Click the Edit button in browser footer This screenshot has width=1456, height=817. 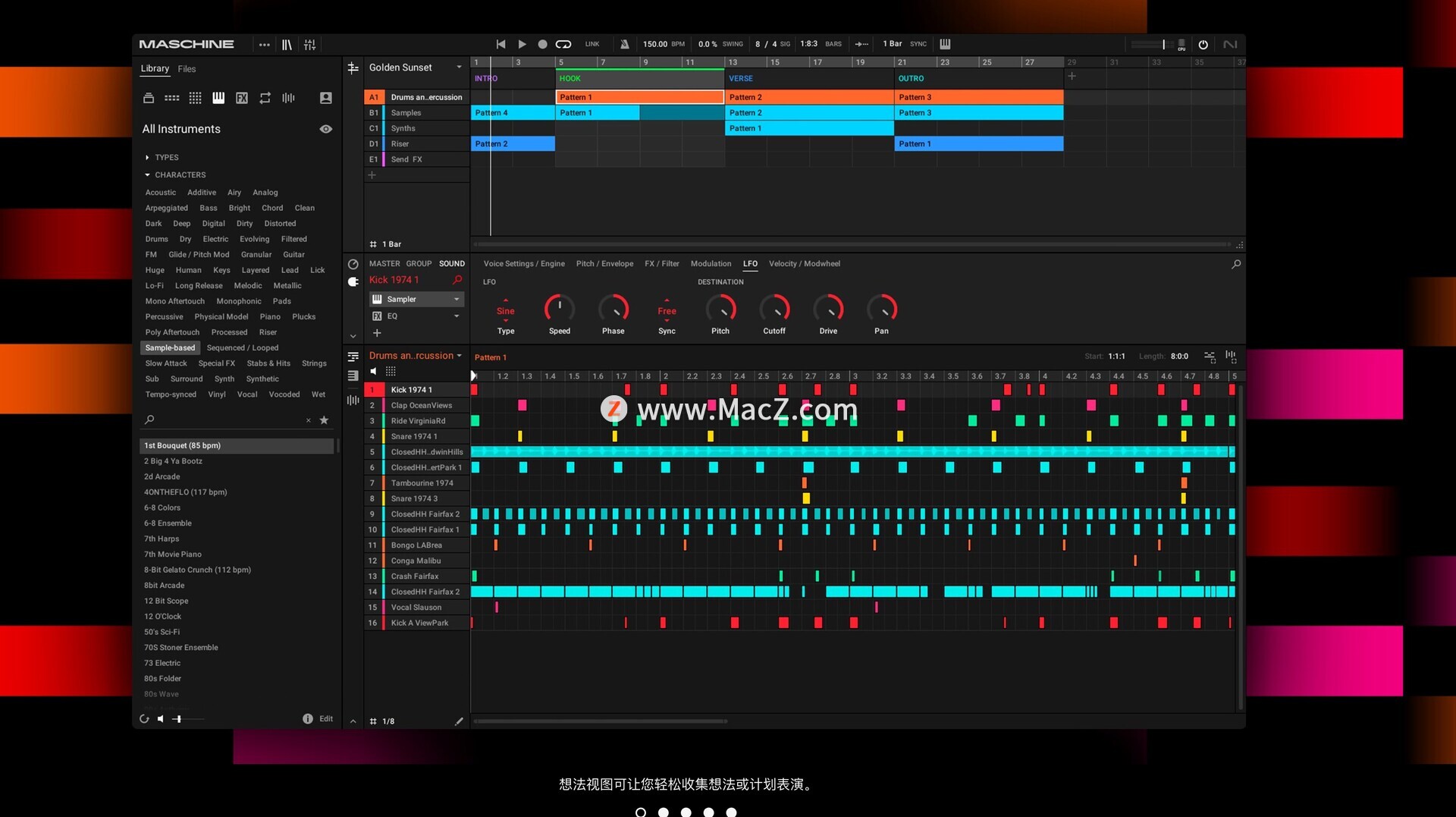(x=326, y=719)
